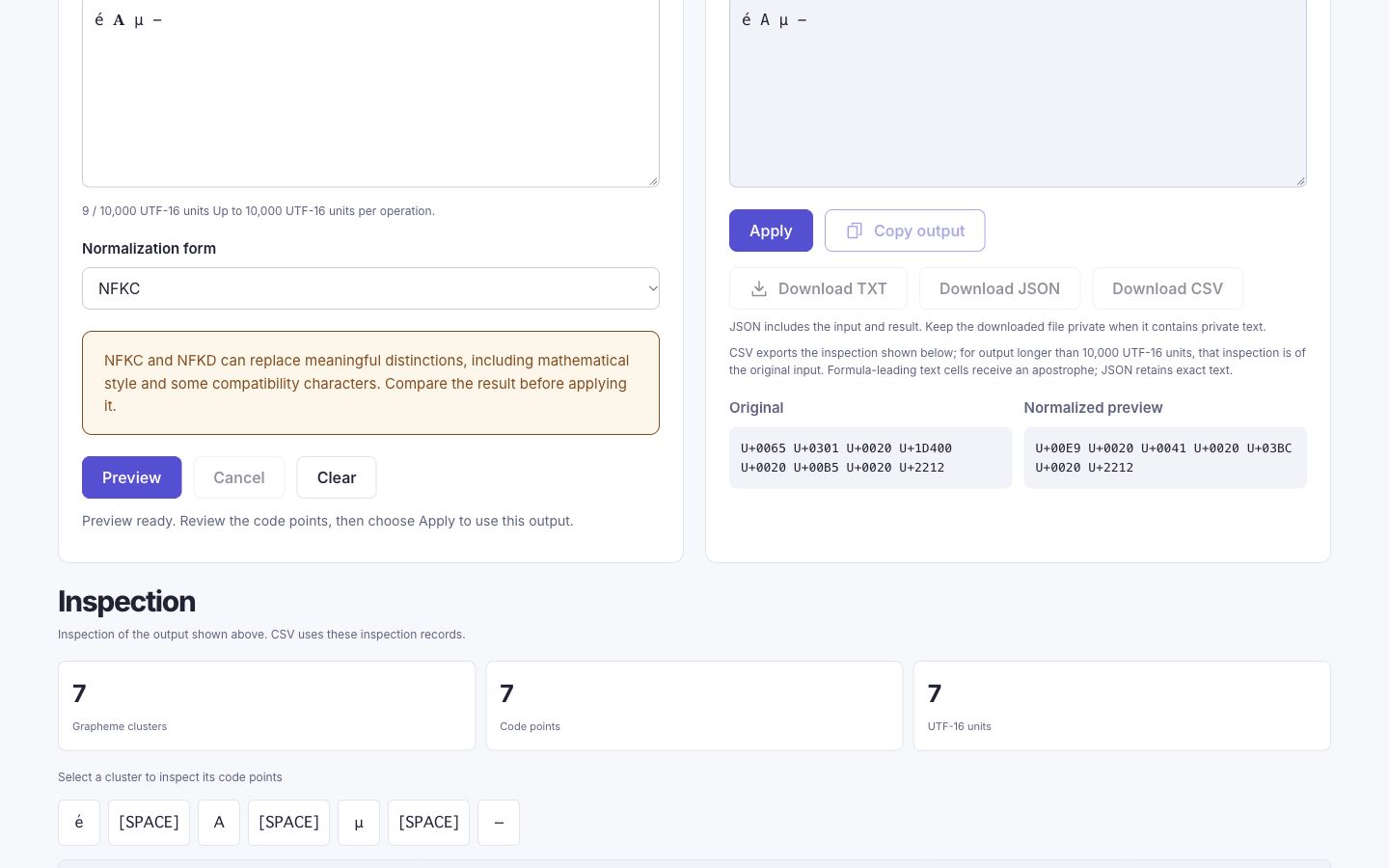Viewport: 1389px width, 868px height.
Task: Click the download icon beside Download TXT
Action: click(759, 288)
